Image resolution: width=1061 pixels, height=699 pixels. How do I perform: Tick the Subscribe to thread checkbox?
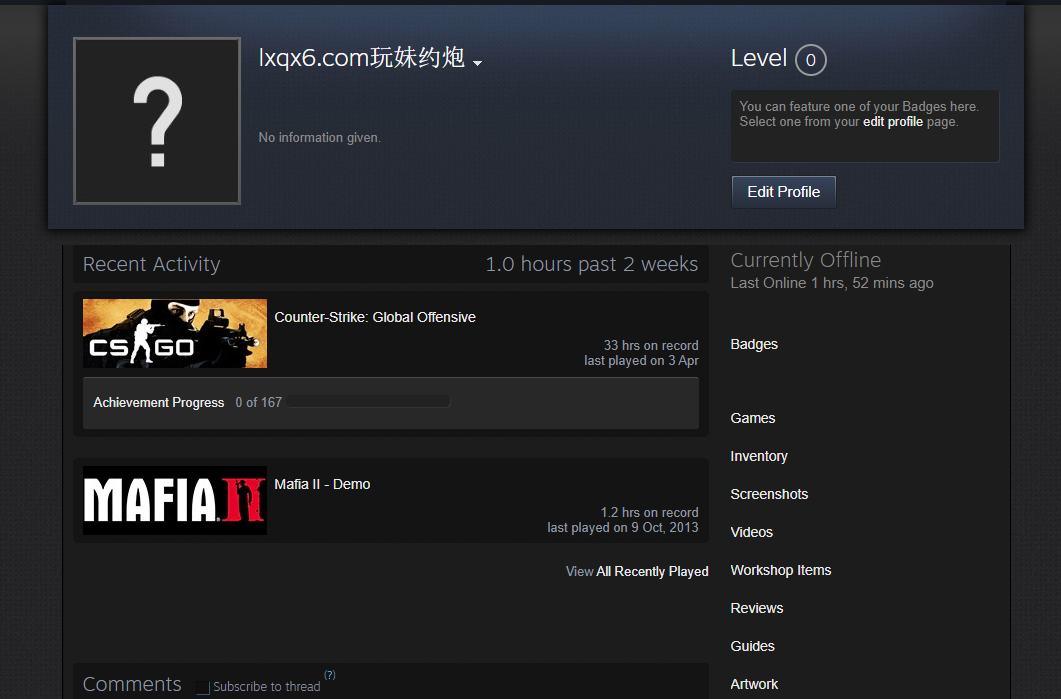[x=203, y=687]
